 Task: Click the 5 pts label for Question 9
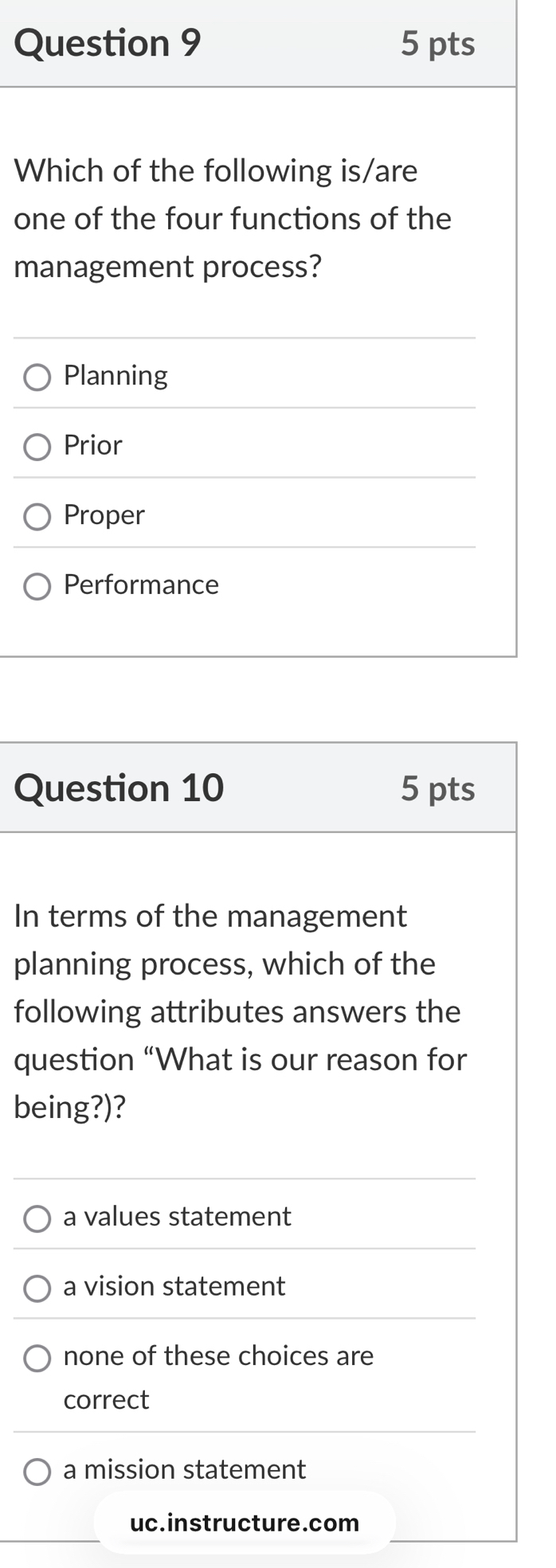tap(437, 44)
